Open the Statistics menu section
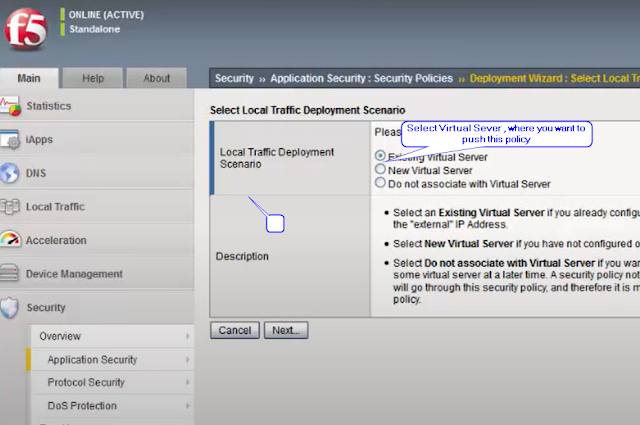 (97, 106)
